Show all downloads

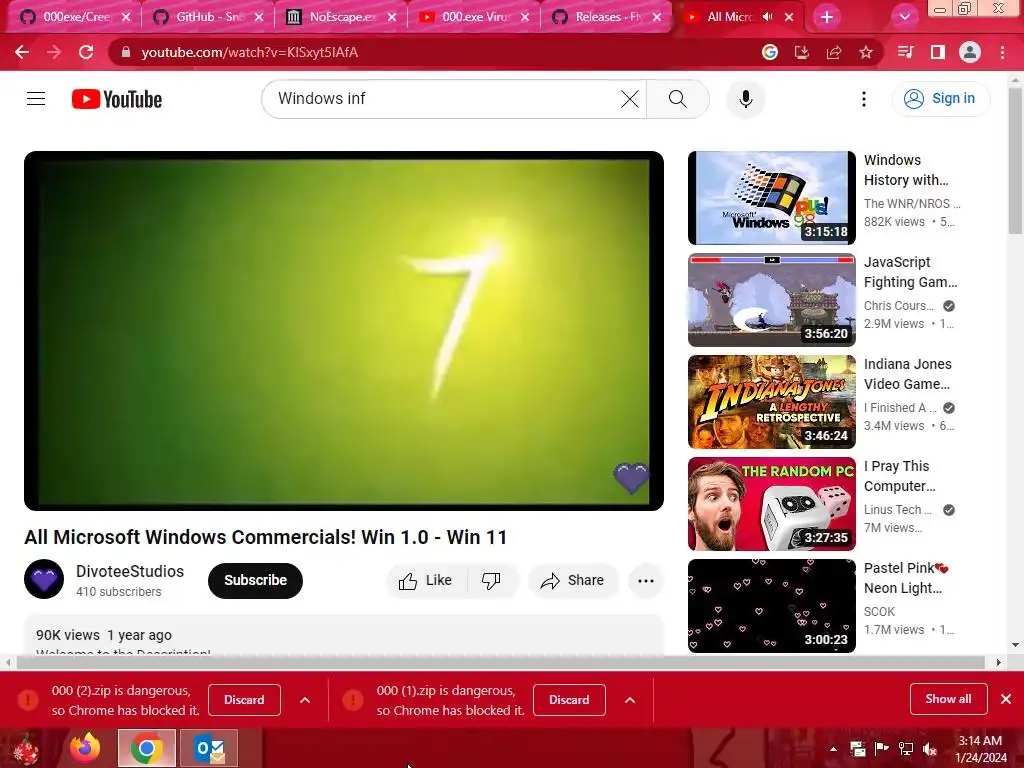(x=948, y=699)
